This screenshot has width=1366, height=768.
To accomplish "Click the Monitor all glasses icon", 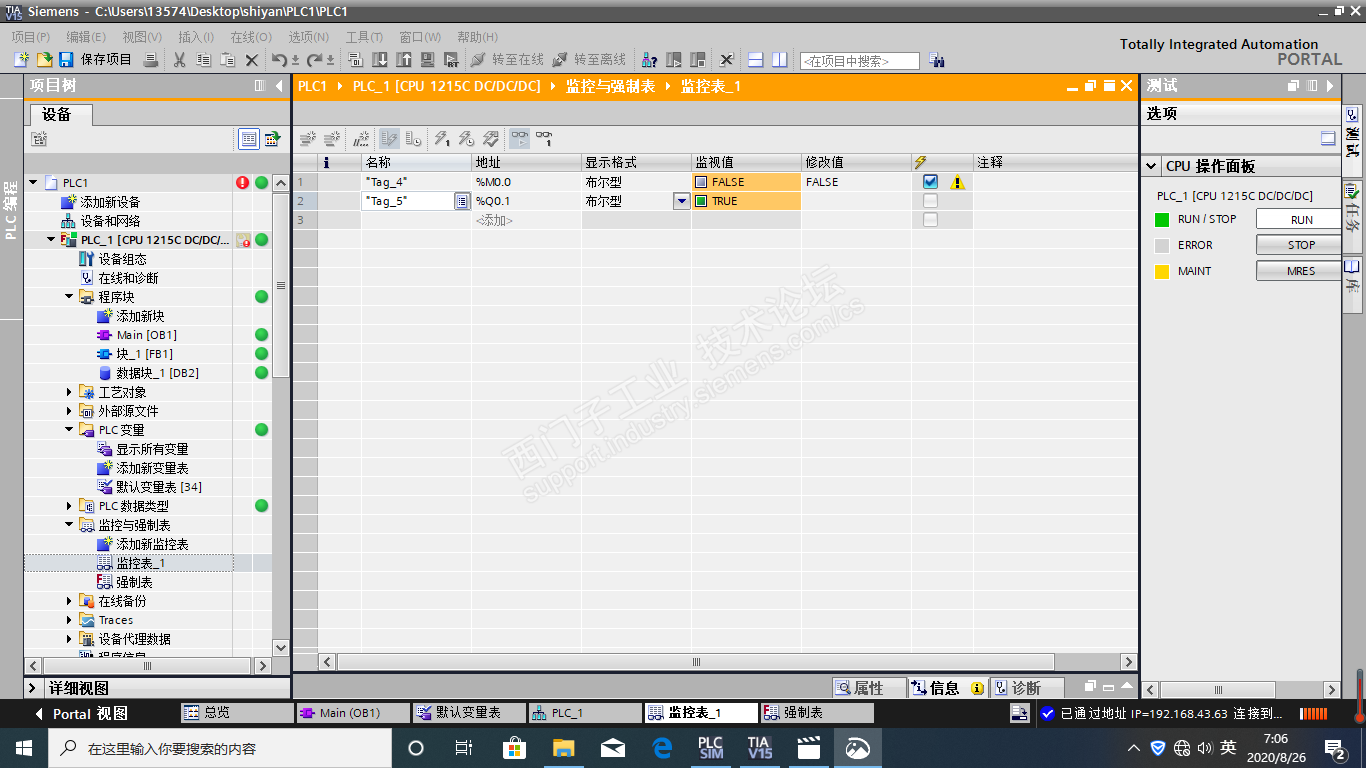I will pos(520,139).
